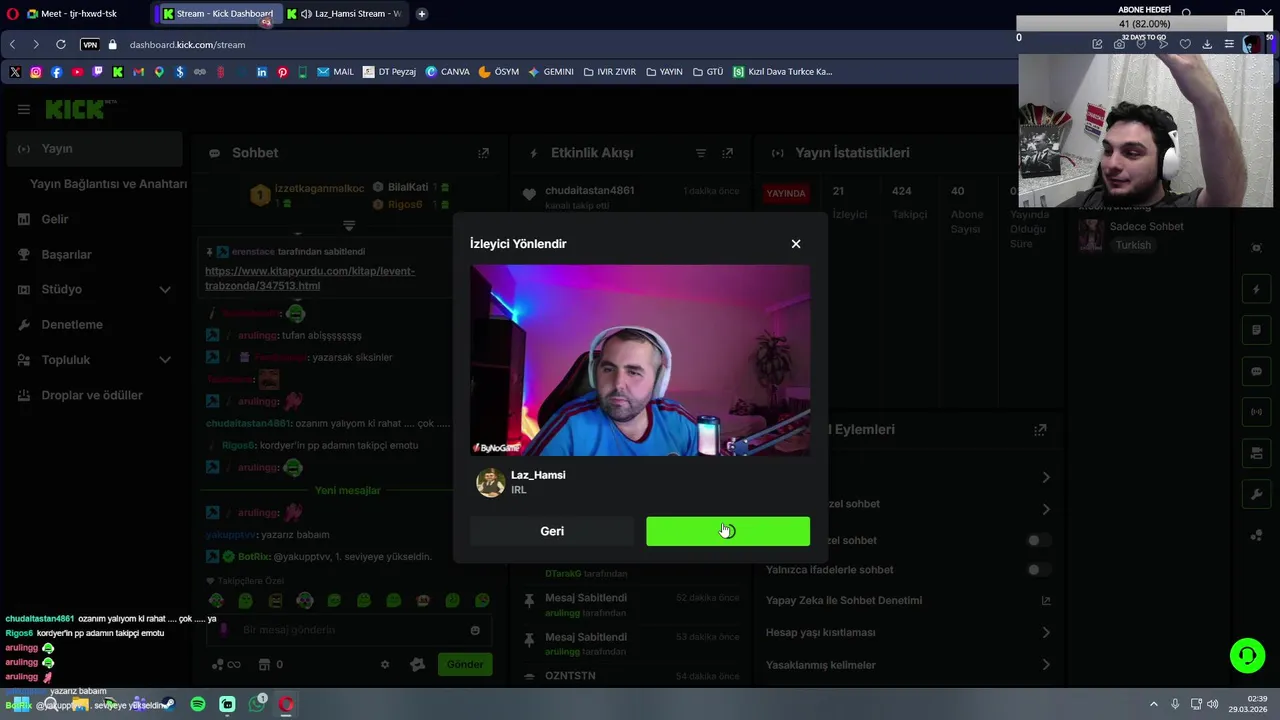Image resolution: width=1280 pixels, height=720 pixels.
Task: Toggle the özel sohbet switch
Action: point(1039,540)
